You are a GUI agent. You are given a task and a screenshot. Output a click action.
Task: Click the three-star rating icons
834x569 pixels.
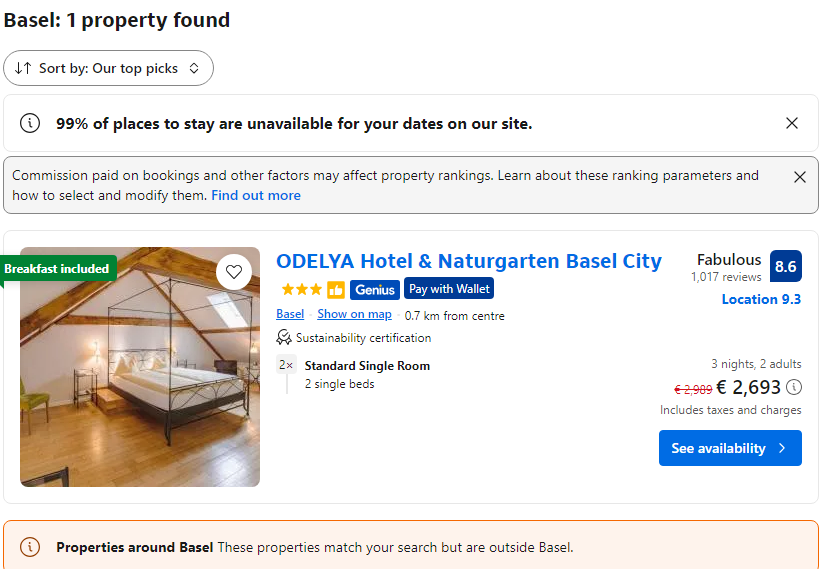(300, 290)
